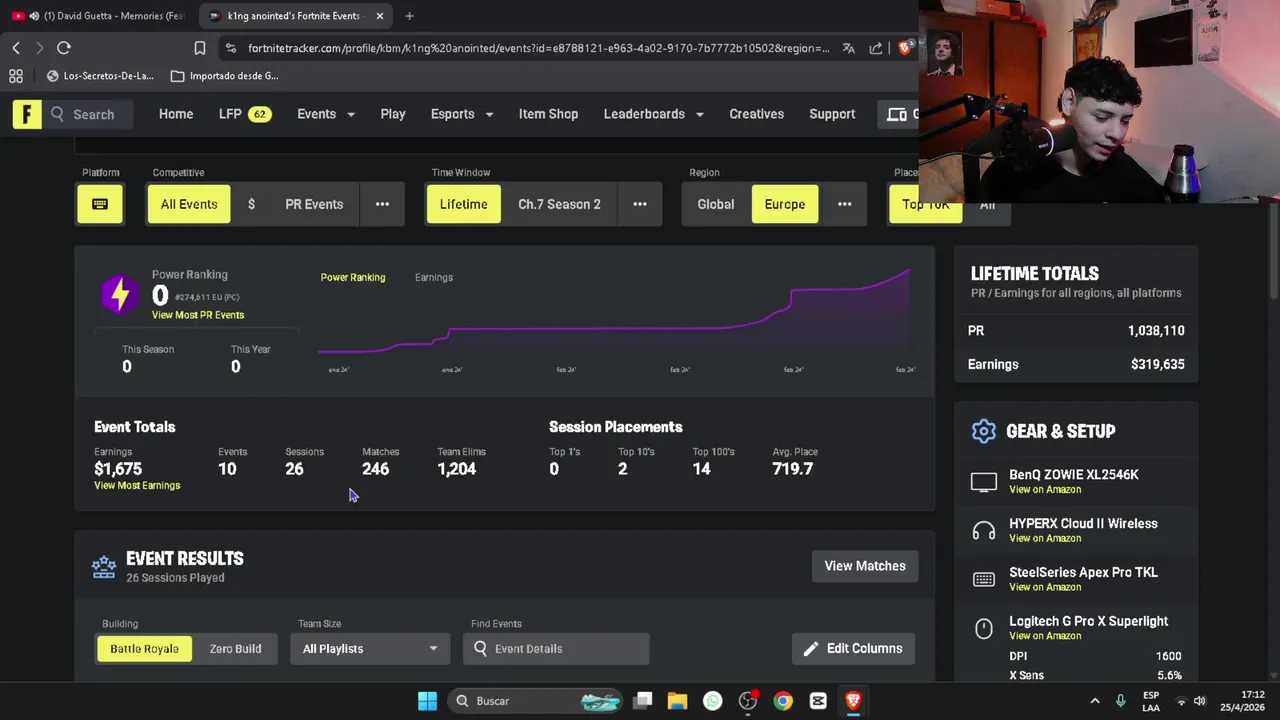Select the Ch.7 Season 2 time window
The width and height of the screenshot is (1280, 720).
point(559,204)
